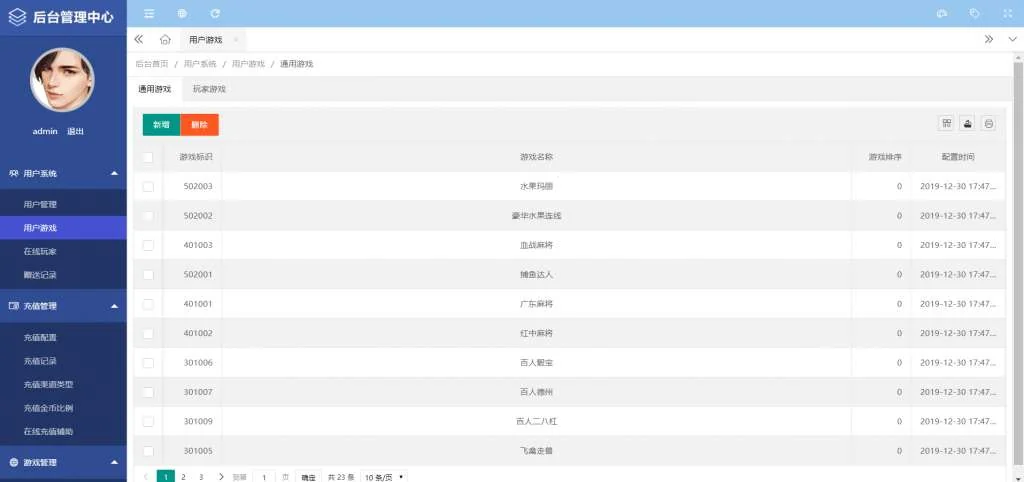Click the refresh icon in top bar
The width and height of the screenshot is (1024, 482).
pyautogui.click(x=215, y=13)
